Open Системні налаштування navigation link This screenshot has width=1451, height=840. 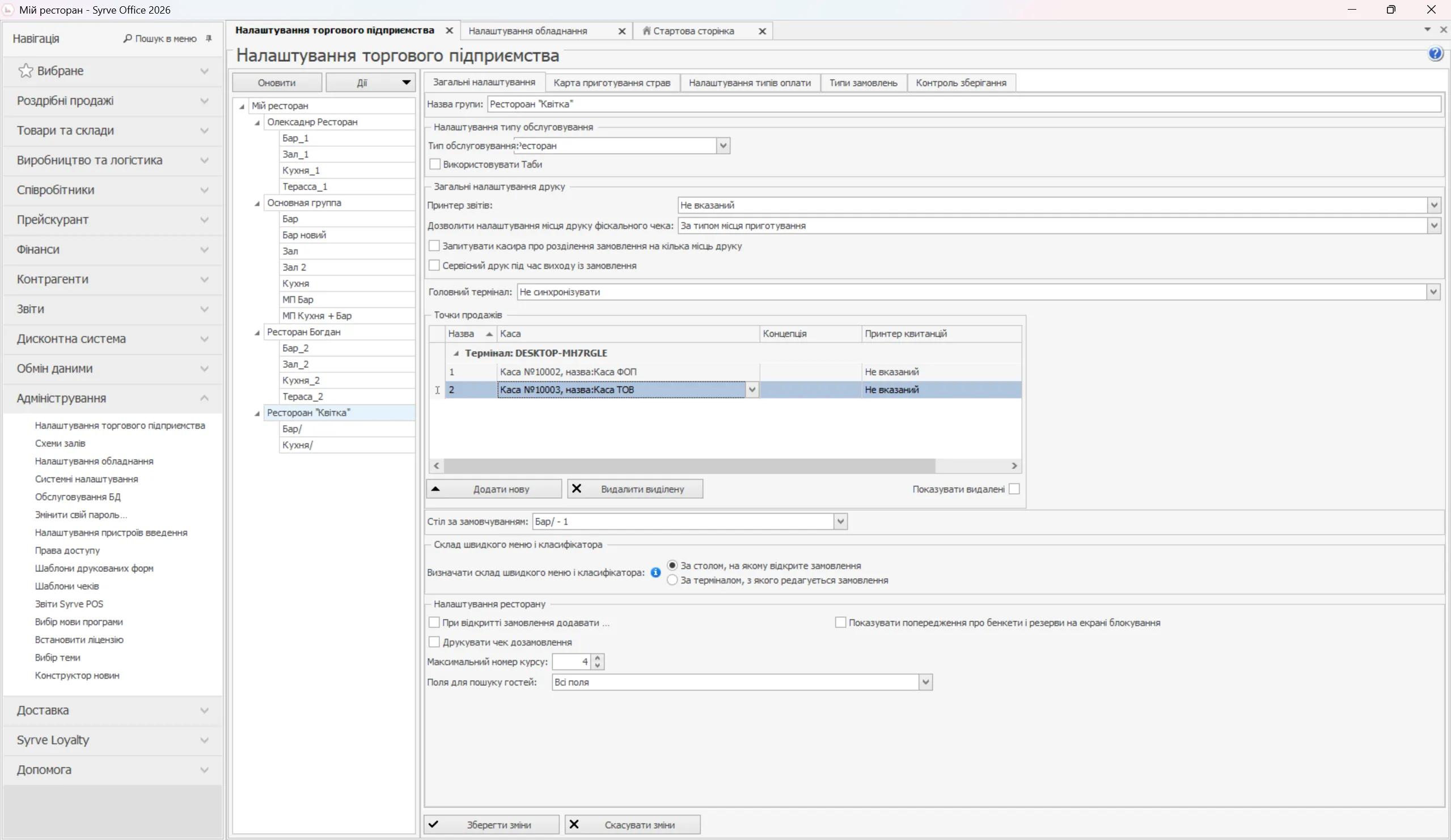pos(86,479)
